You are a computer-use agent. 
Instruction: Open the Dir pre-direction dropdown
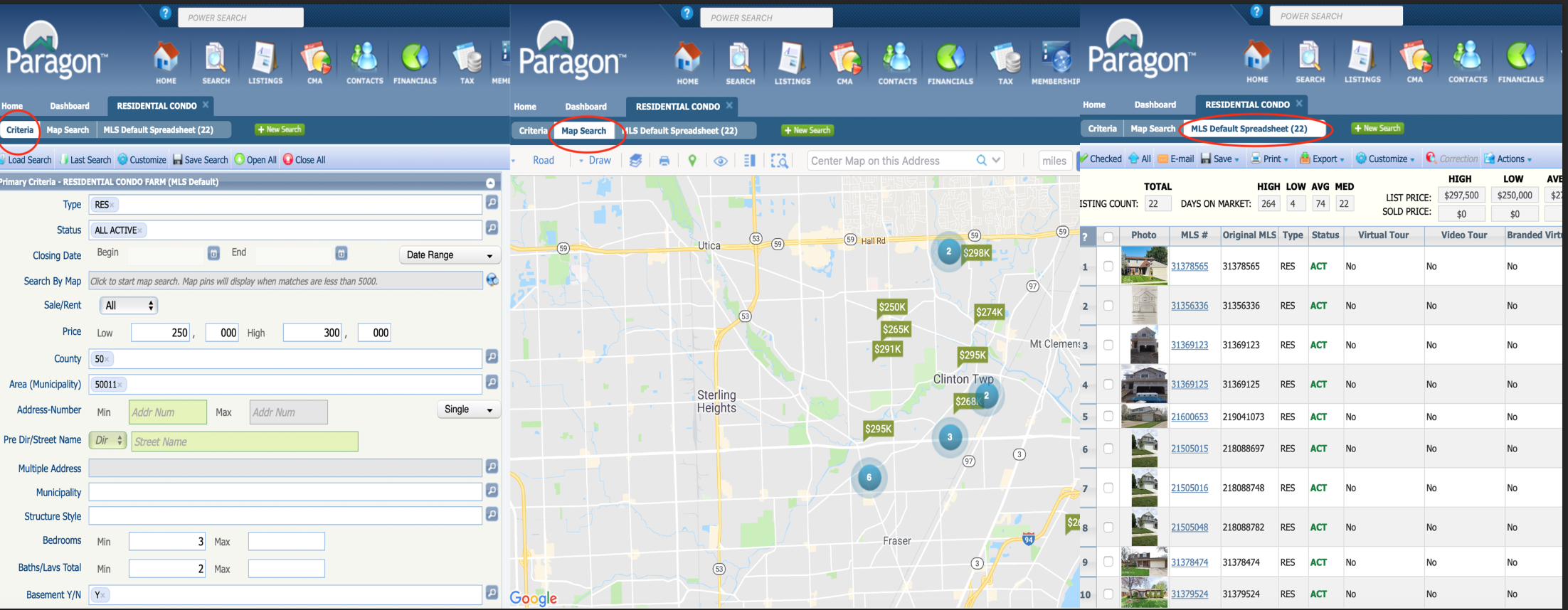(108, 441)
